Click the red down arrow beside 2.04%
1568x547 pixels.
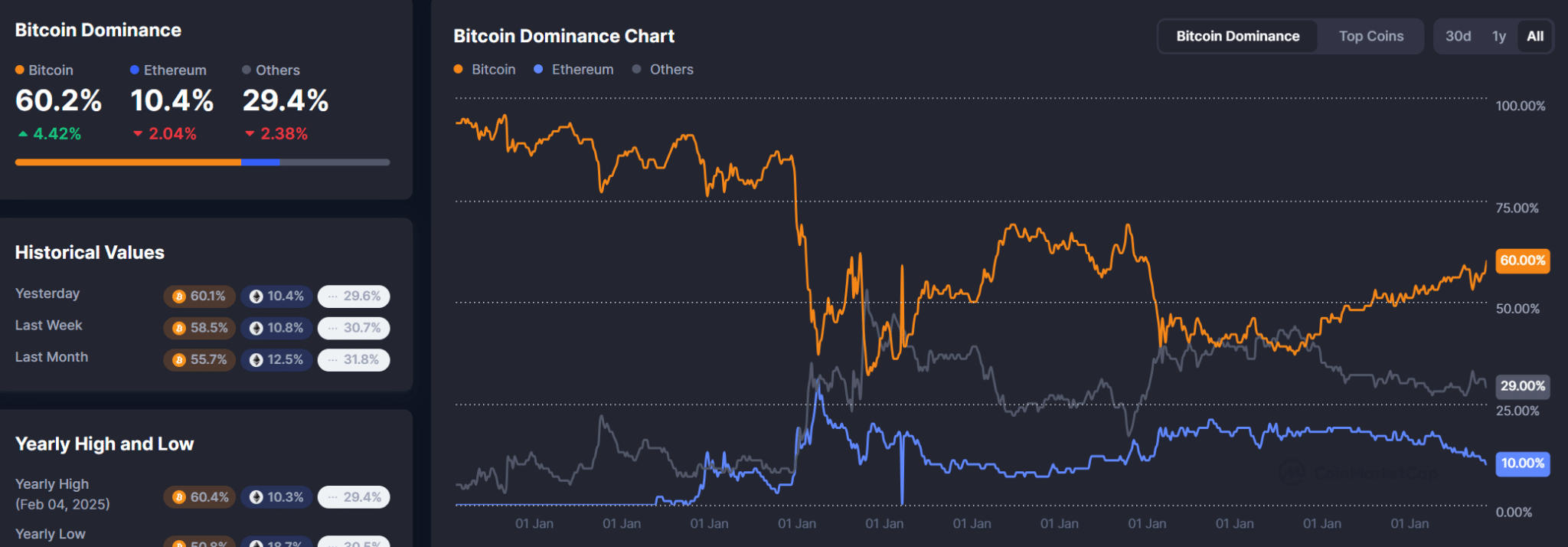coord(138,134)
